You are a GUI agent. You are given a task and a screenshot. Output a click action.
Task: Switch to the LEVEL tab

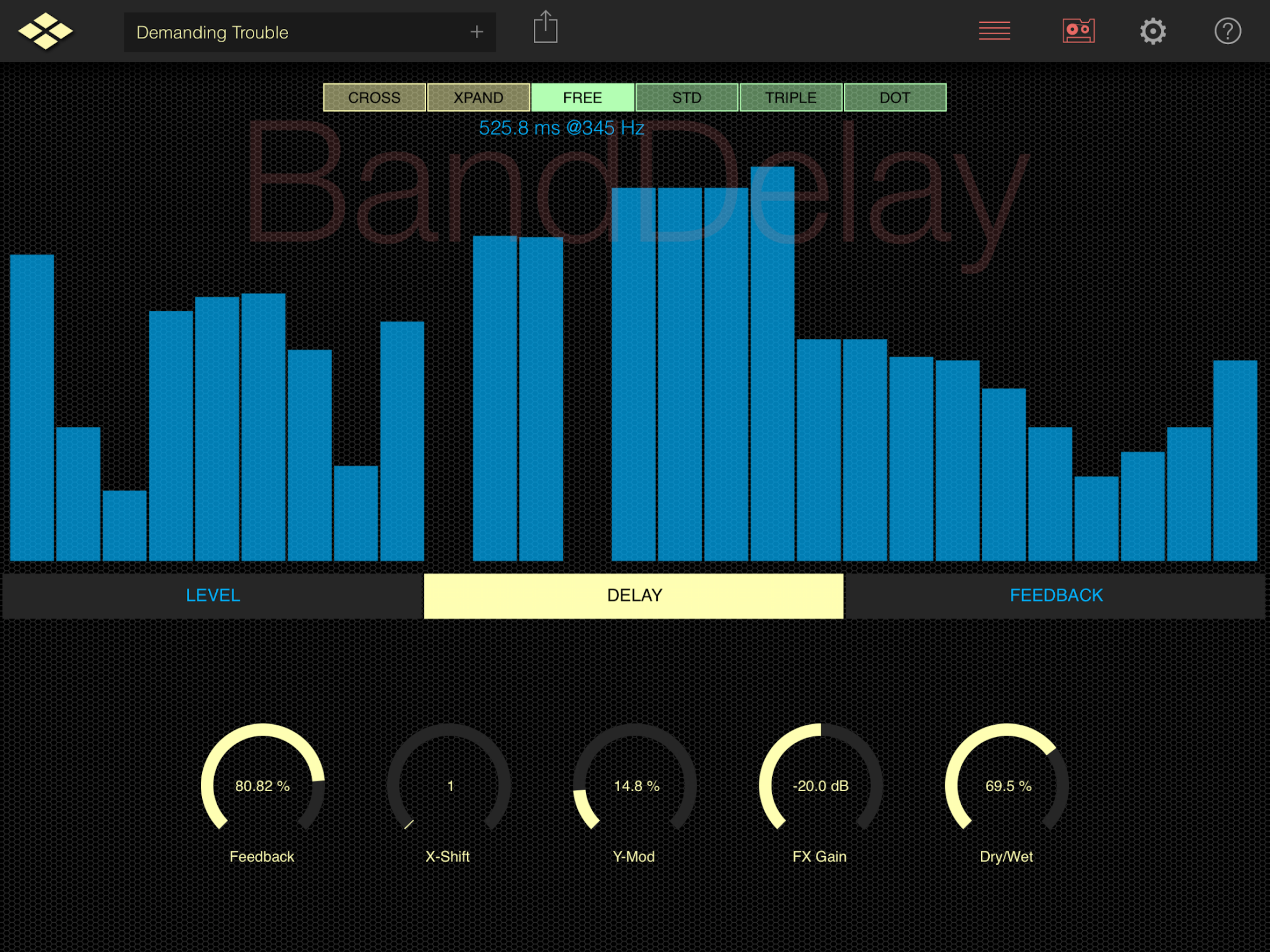(x=213, y=595)
